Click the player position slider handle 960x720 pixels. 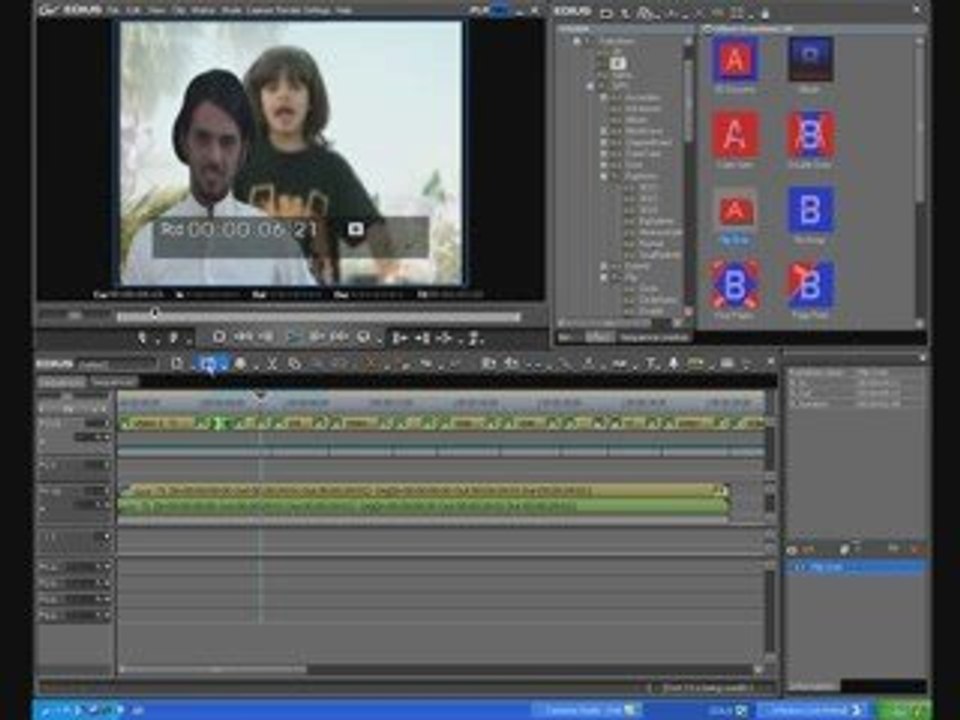[x=155, y=314]
